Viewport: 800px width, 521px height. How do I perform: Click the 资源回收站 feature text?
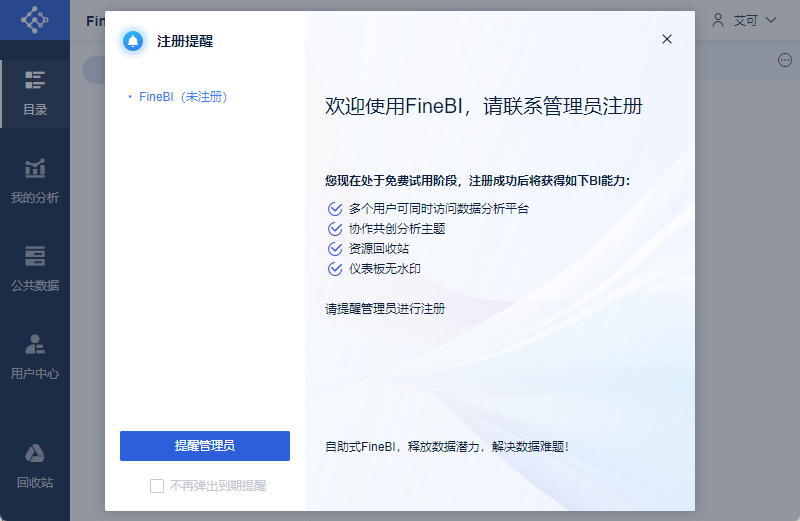(379, 249)
